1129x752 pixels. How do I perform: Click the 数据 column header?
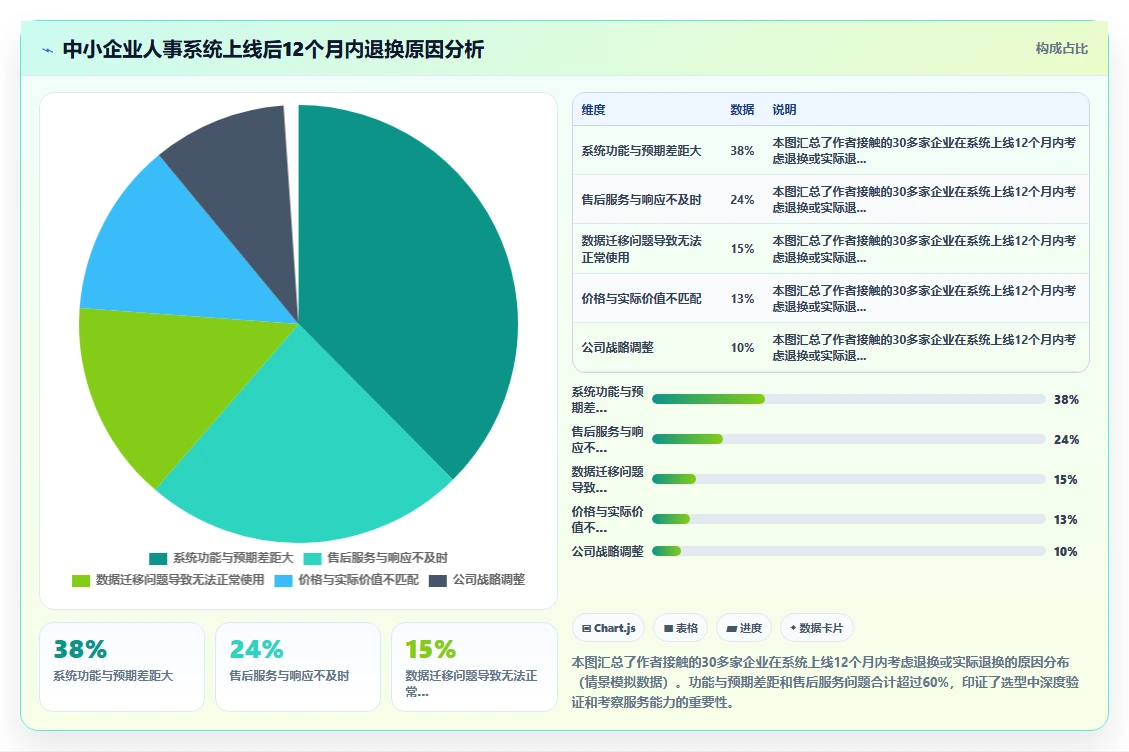coord(742,109)
